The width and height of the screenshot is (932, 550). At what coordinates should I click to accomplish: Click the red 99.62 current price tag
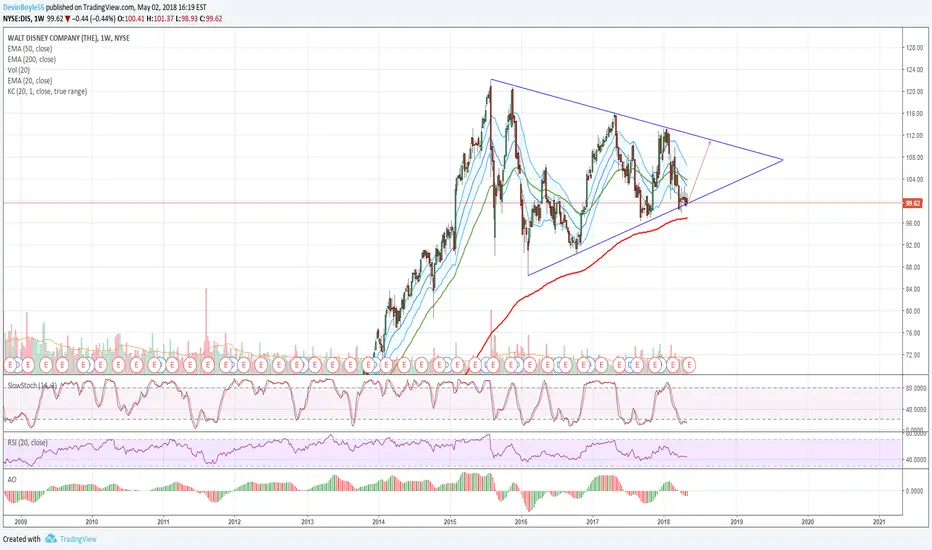pyautogui.click(x=912, y=203)
